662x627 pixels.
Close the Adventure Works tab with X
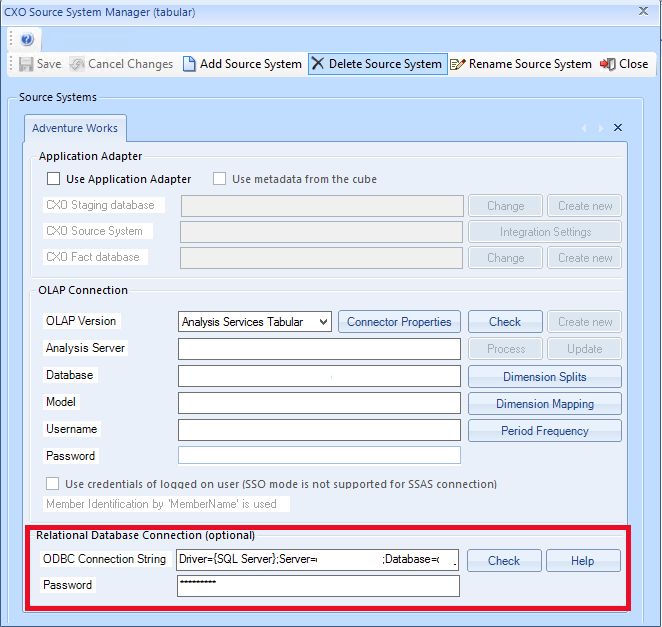click(x=618, y=128)
